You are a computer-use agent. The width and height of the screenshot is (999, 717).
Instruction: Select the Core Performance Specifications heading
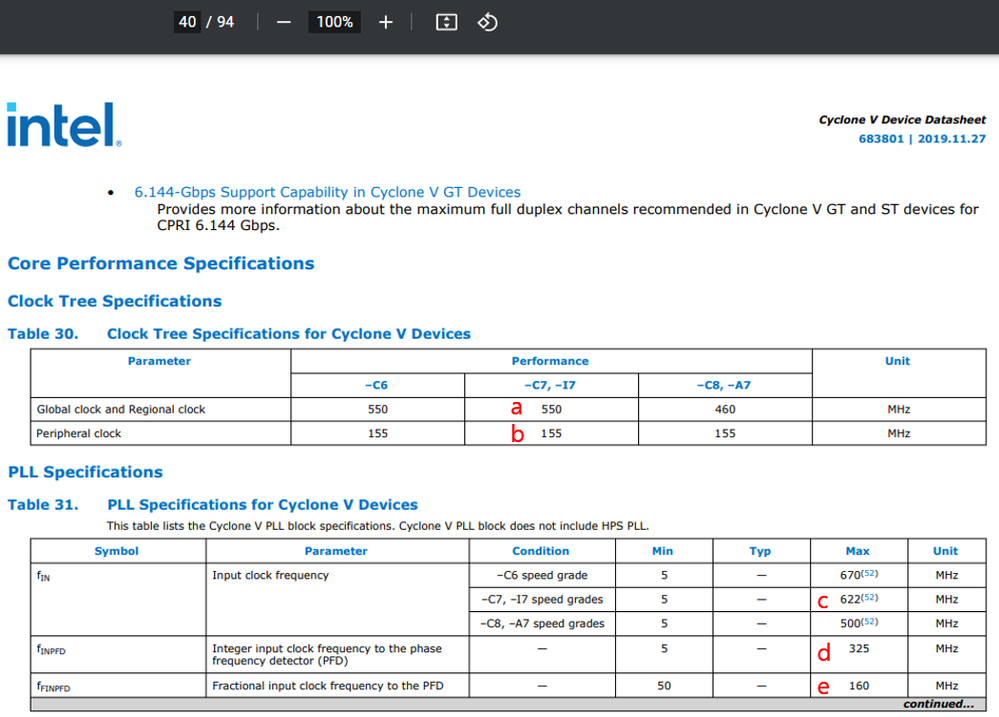point(161,264)
